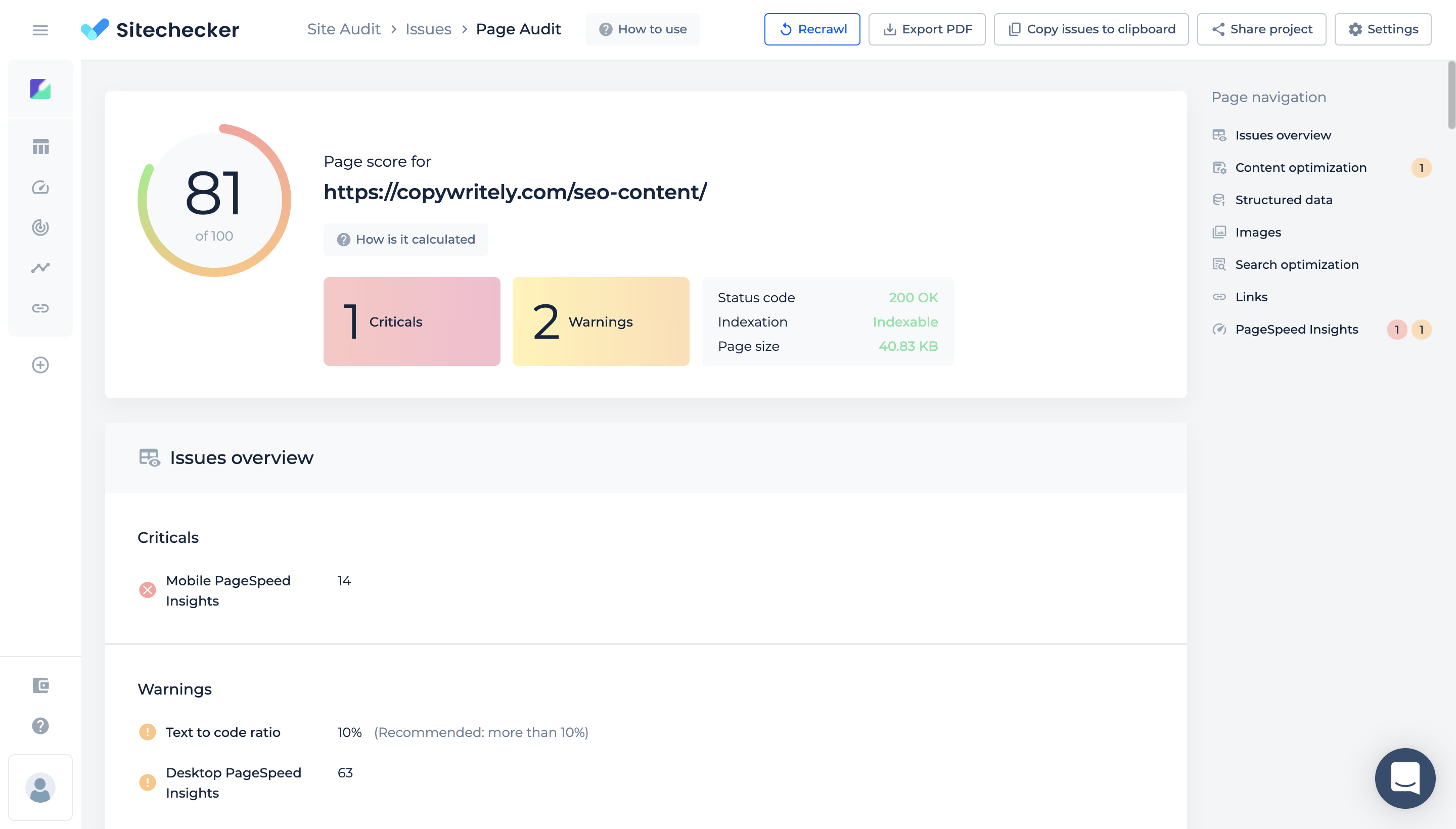Open the radar monitoring icon in sidebar

coord(40,228)
